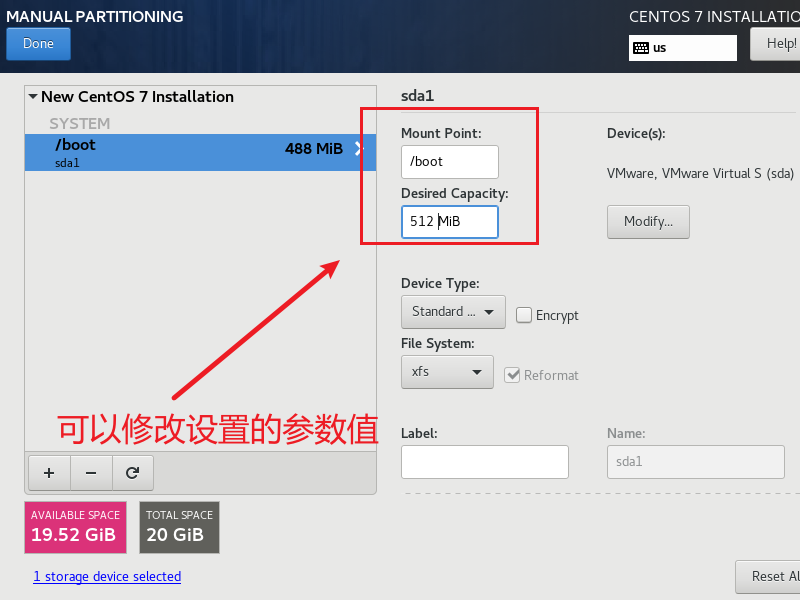Viewport: 800px width, 600px height.
Task: Select the /boot sda1 partition row
Action: [201, 153]
